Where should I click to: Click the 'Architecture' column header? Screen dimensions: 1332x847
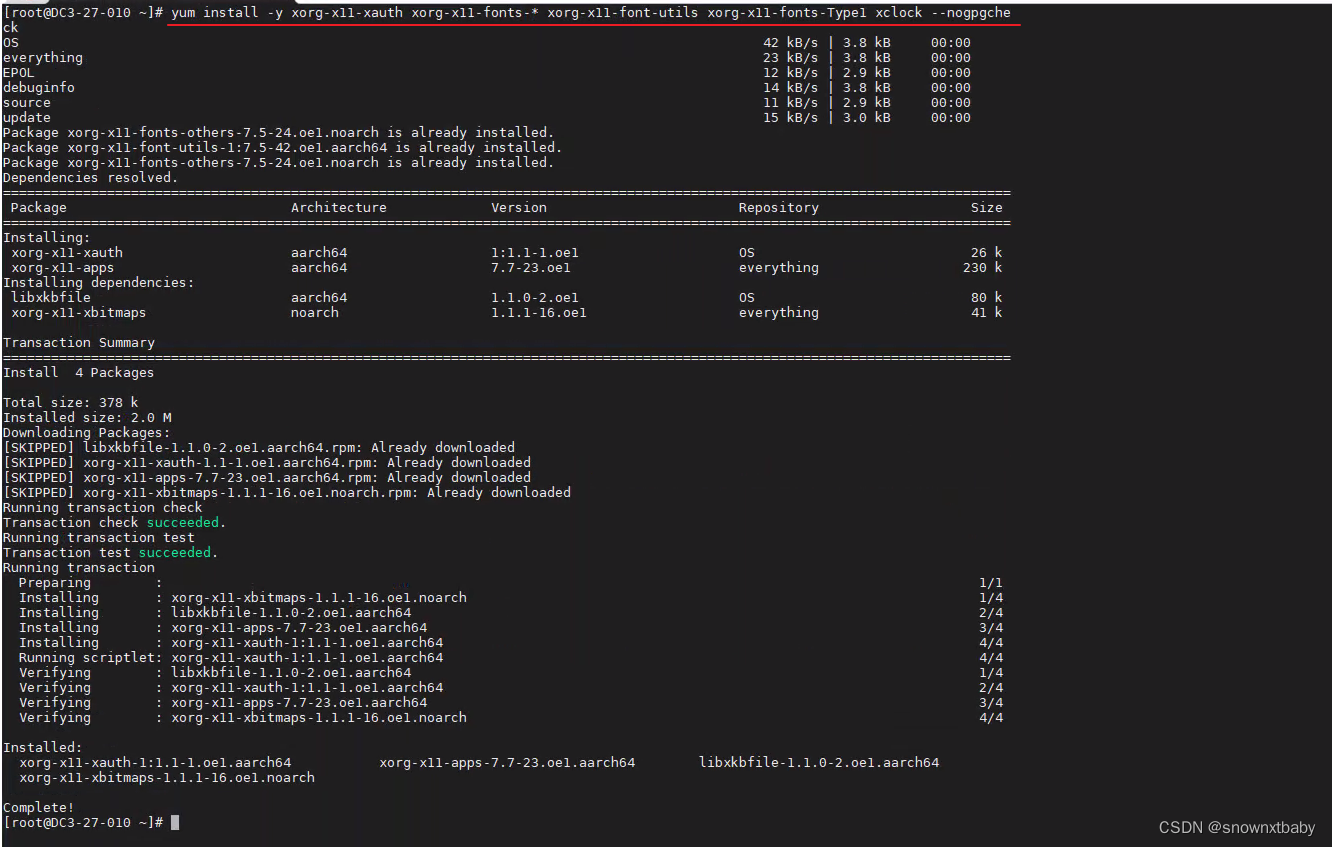(x=339, y=208)
